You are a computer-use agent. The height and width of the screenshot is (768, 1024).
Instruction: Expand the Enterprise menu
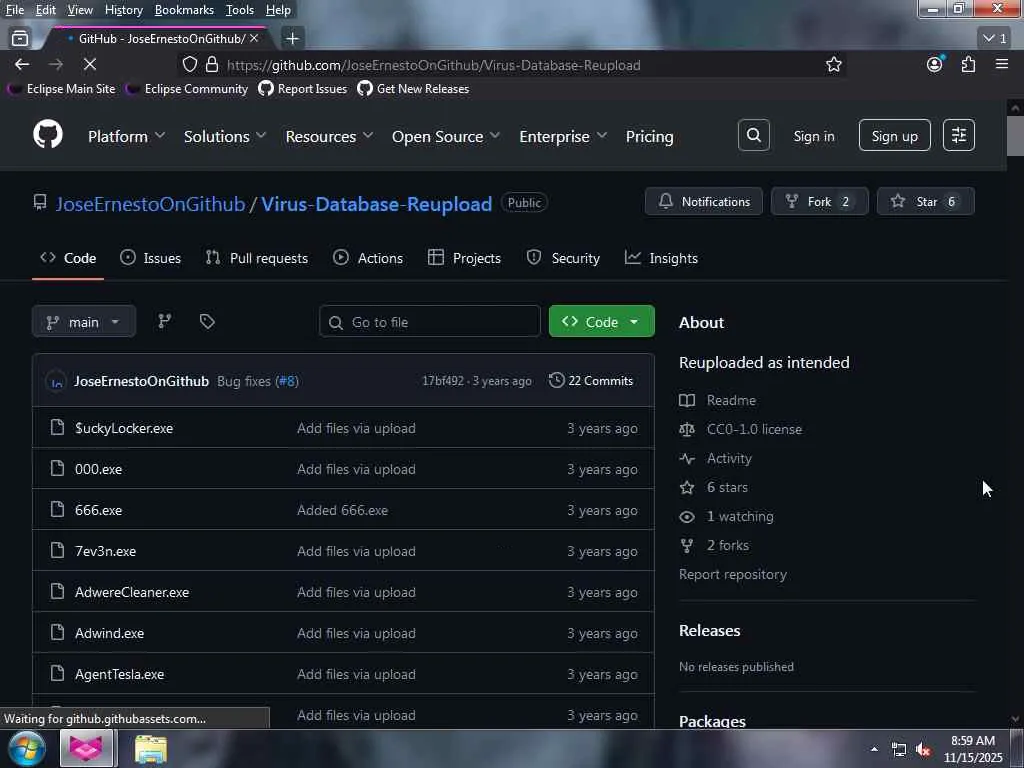point(563,136)
